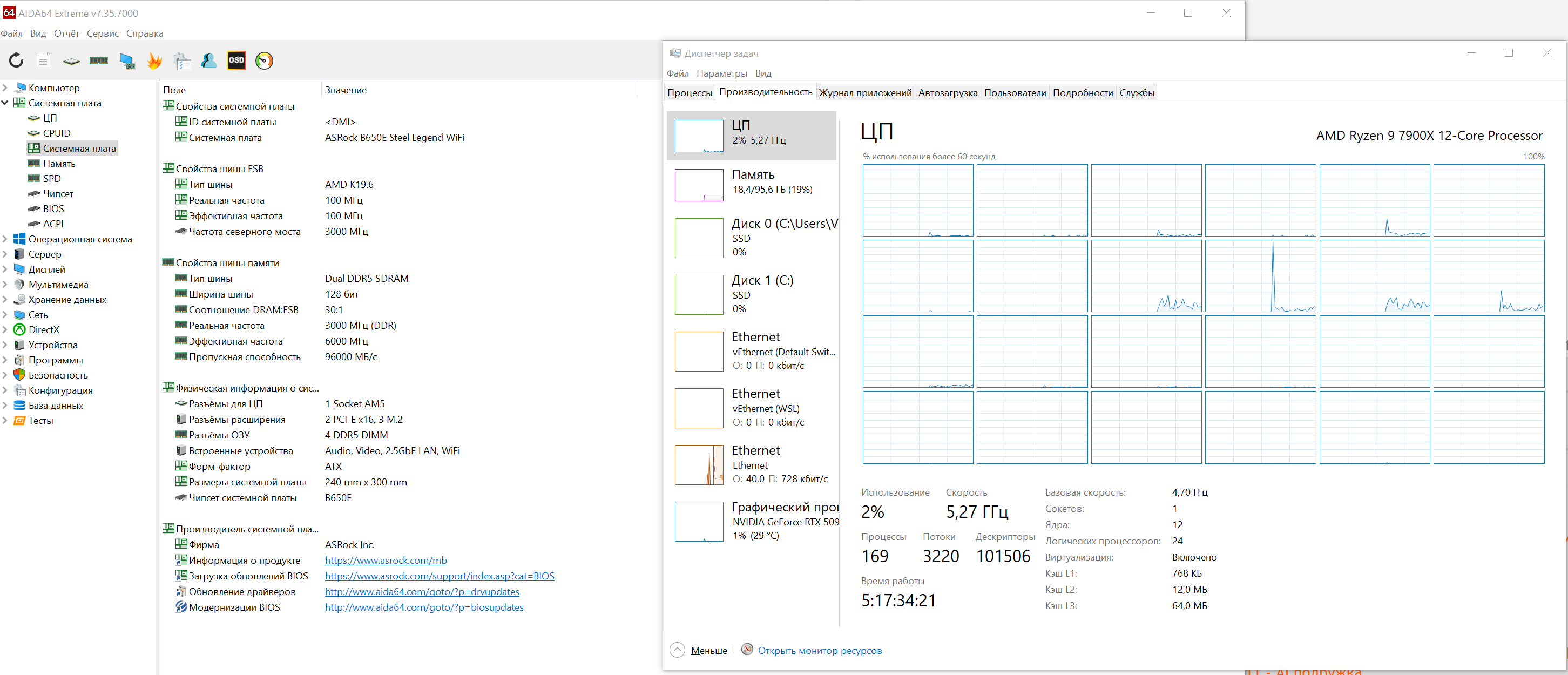Open the Report icon in AIDA64 toolbar
This screenshot has height=675, width=1568.
[43, 60]
